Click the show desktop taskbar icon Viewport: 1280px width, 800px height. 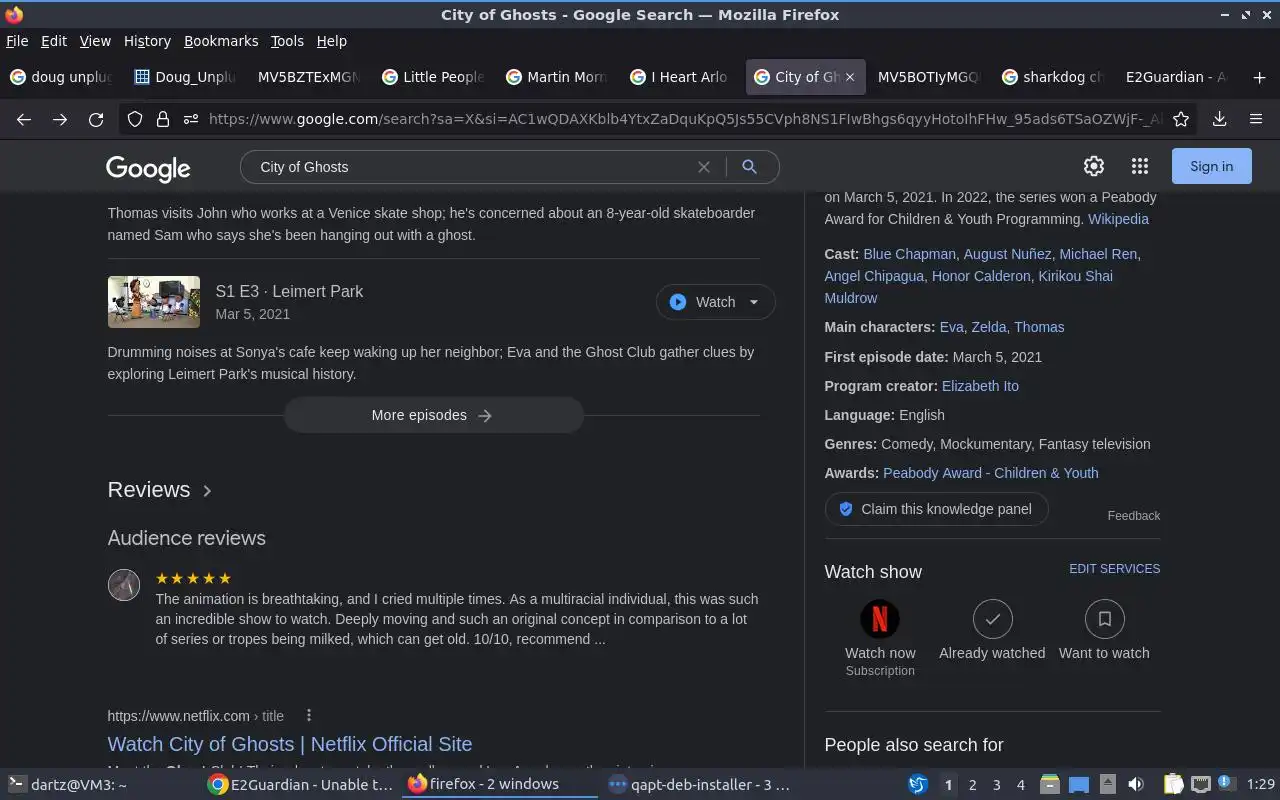pyautogui.click(x=1078, y=785)
